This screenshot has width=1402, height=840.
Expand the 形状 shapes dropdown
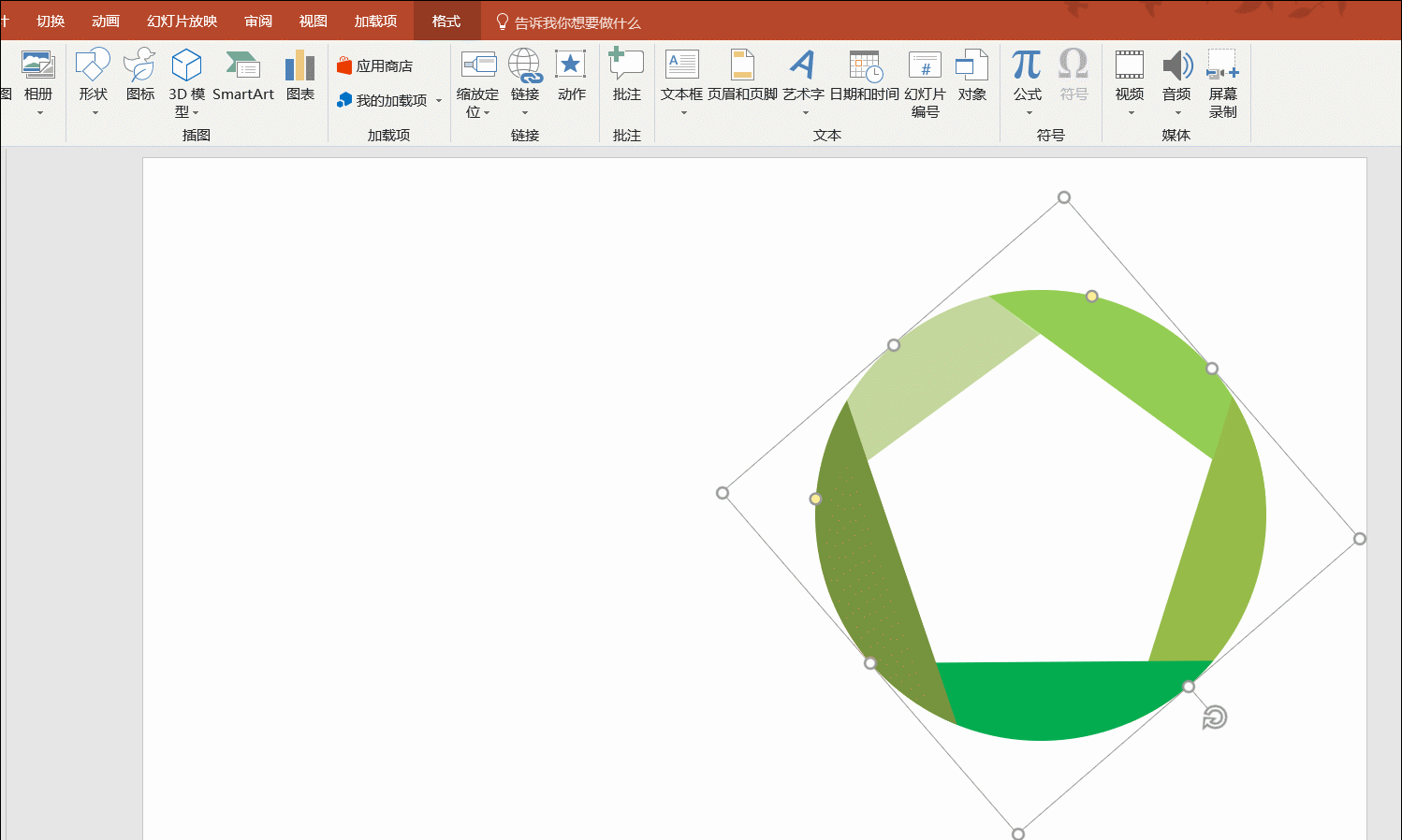(94, 103)
